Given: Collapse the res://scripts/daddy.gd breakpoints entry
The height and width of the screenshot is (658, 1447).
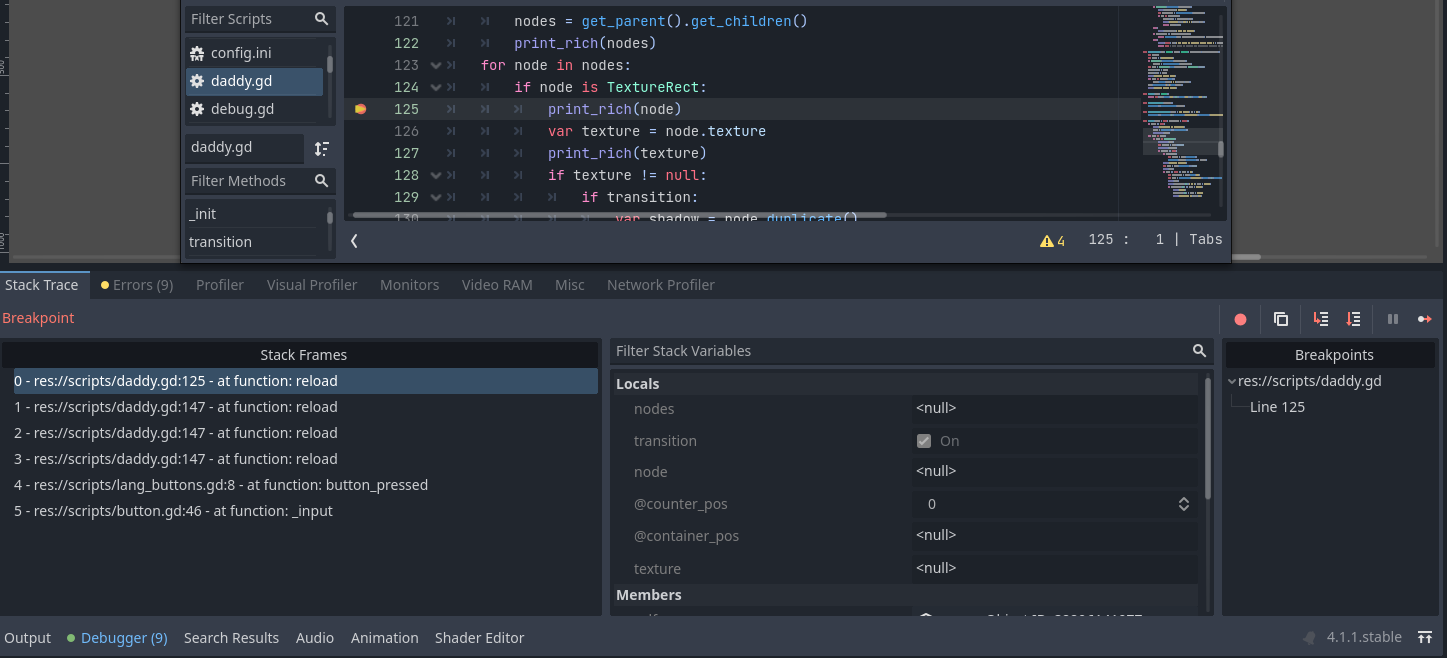Looking at the screenshot, I should 1232,380.
